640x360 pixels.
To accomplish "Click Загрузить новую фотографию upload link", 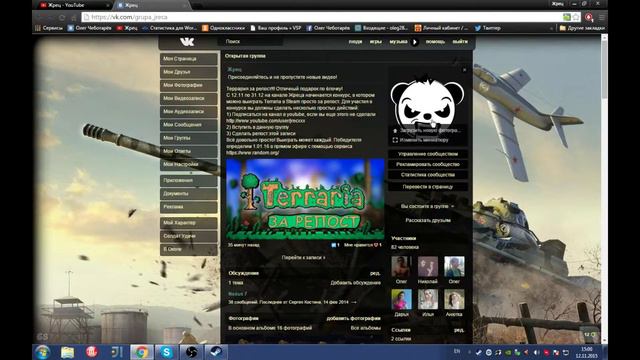I will tap(427, 131).
